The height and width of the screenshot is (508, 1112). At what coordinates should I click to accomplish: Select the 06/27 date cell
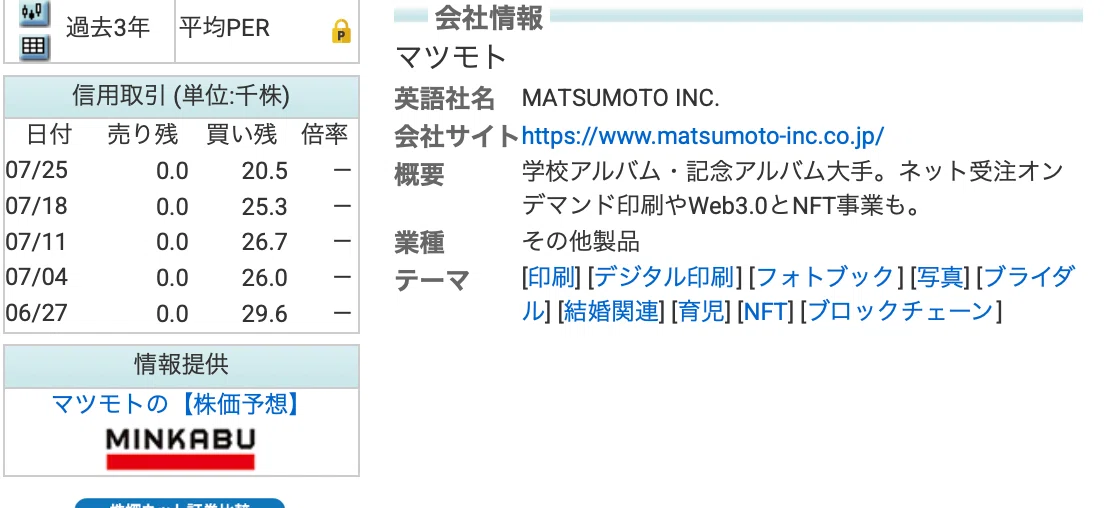click(x=36, y=313)
